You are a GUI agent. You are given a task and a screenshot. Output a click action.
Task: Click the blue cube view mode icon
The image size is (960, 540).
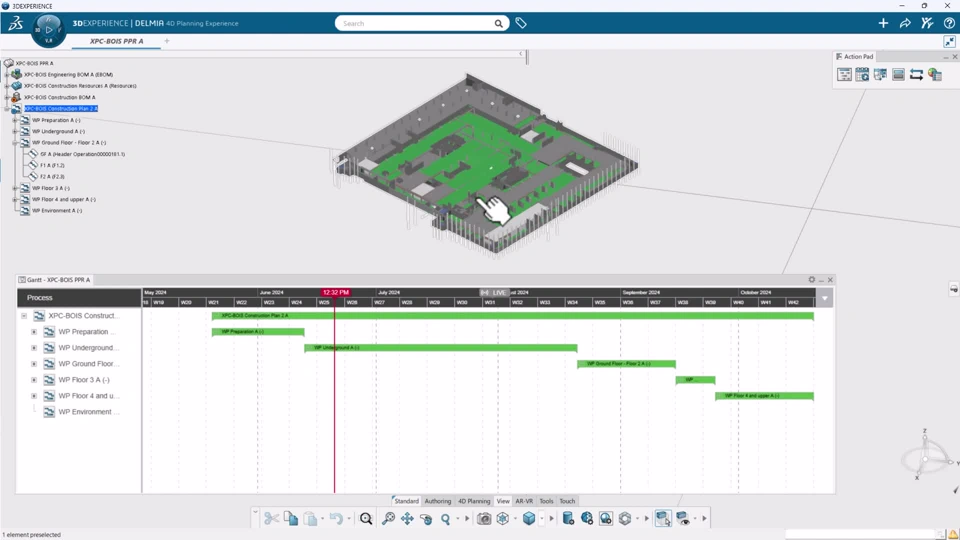point(529,519)
